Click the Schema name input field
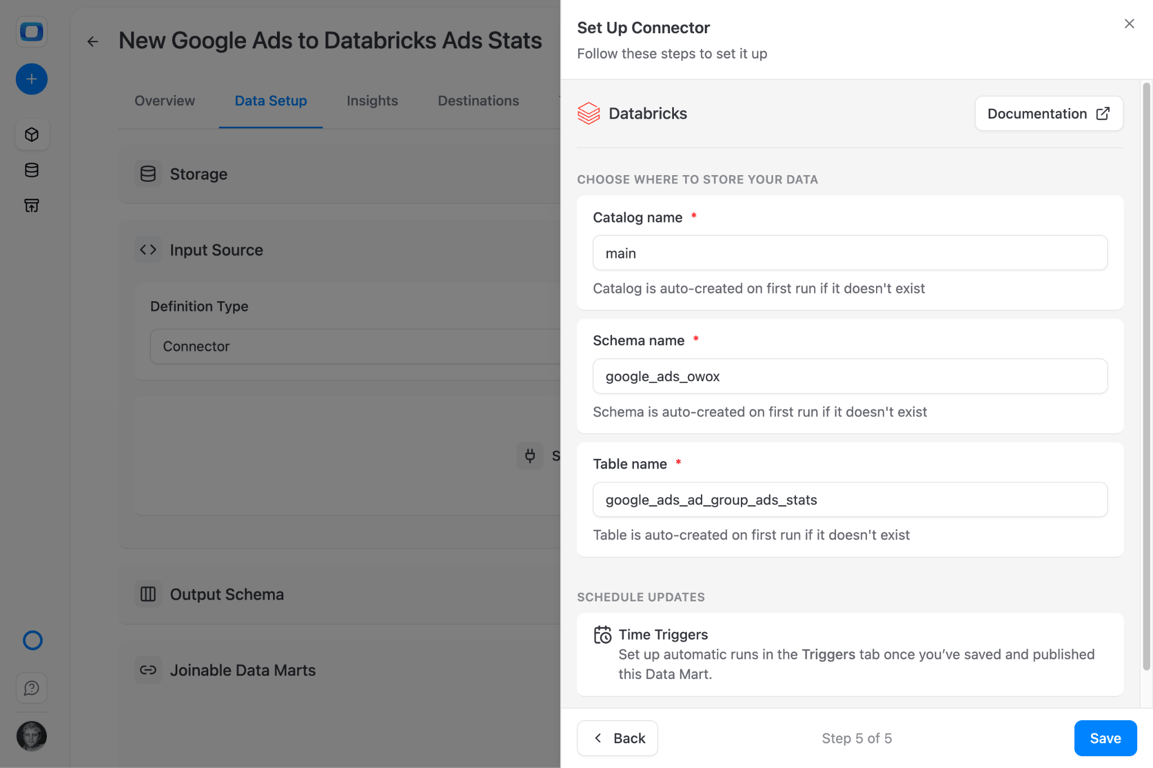 pyautogui.click(x=850, y=376)
